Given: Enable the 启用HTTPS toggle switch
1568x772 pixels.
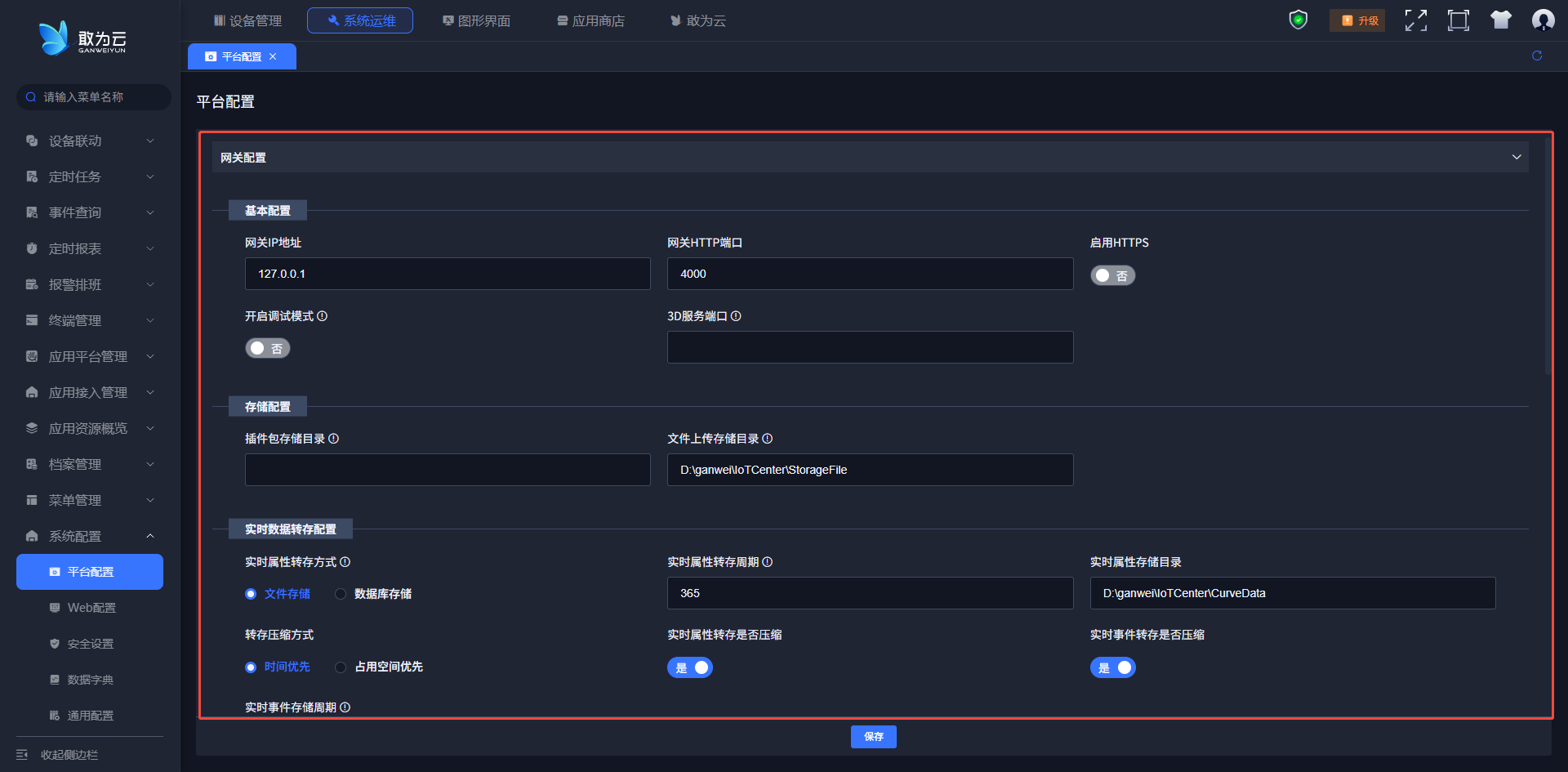Looking at the screenshot, I should click(x=1112, y=276).
